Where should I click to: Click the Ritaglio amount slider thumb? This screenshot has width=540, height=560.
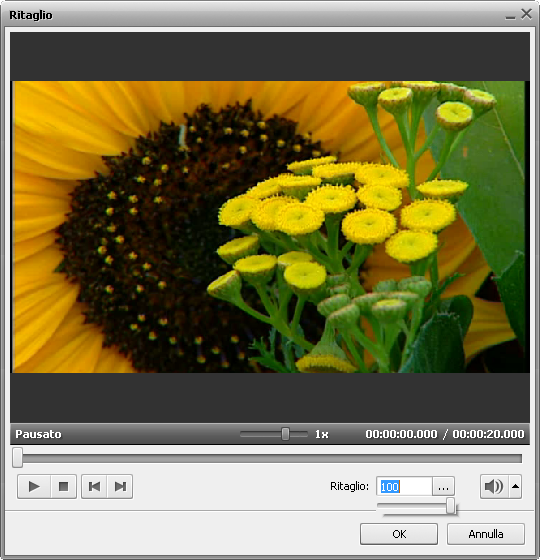pos(451,506)
